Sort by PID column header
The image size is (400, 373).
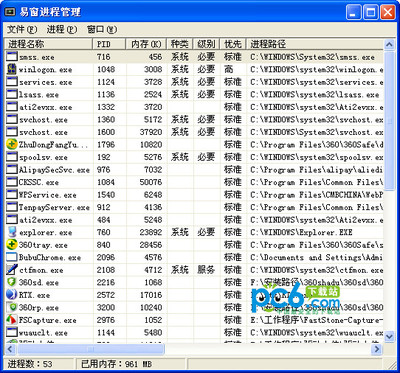[x=109, y=44]
